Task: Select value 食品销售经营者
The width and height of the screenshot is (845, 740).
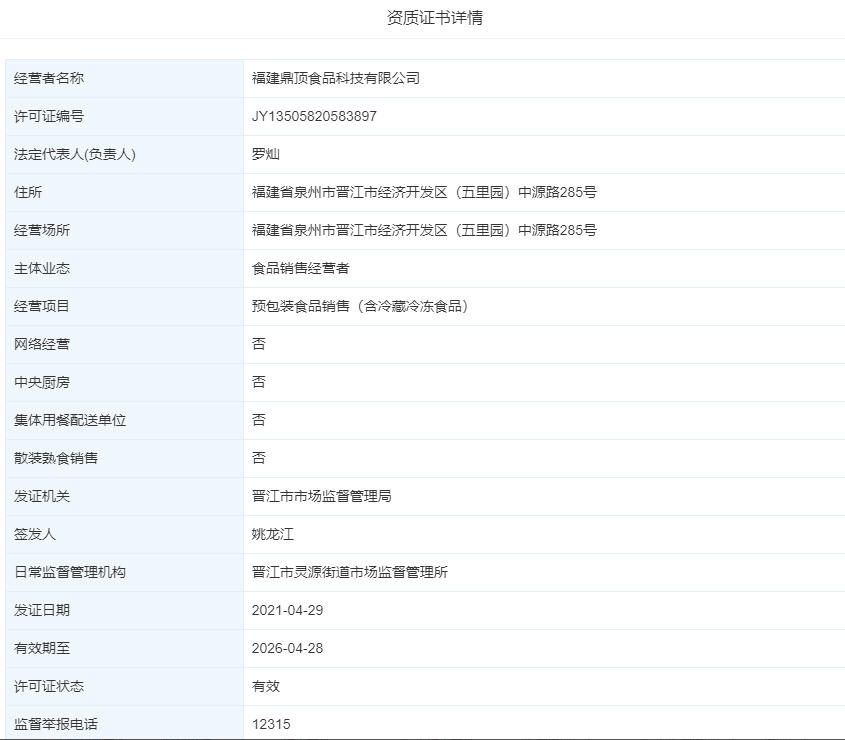Action: pos(301,268)
